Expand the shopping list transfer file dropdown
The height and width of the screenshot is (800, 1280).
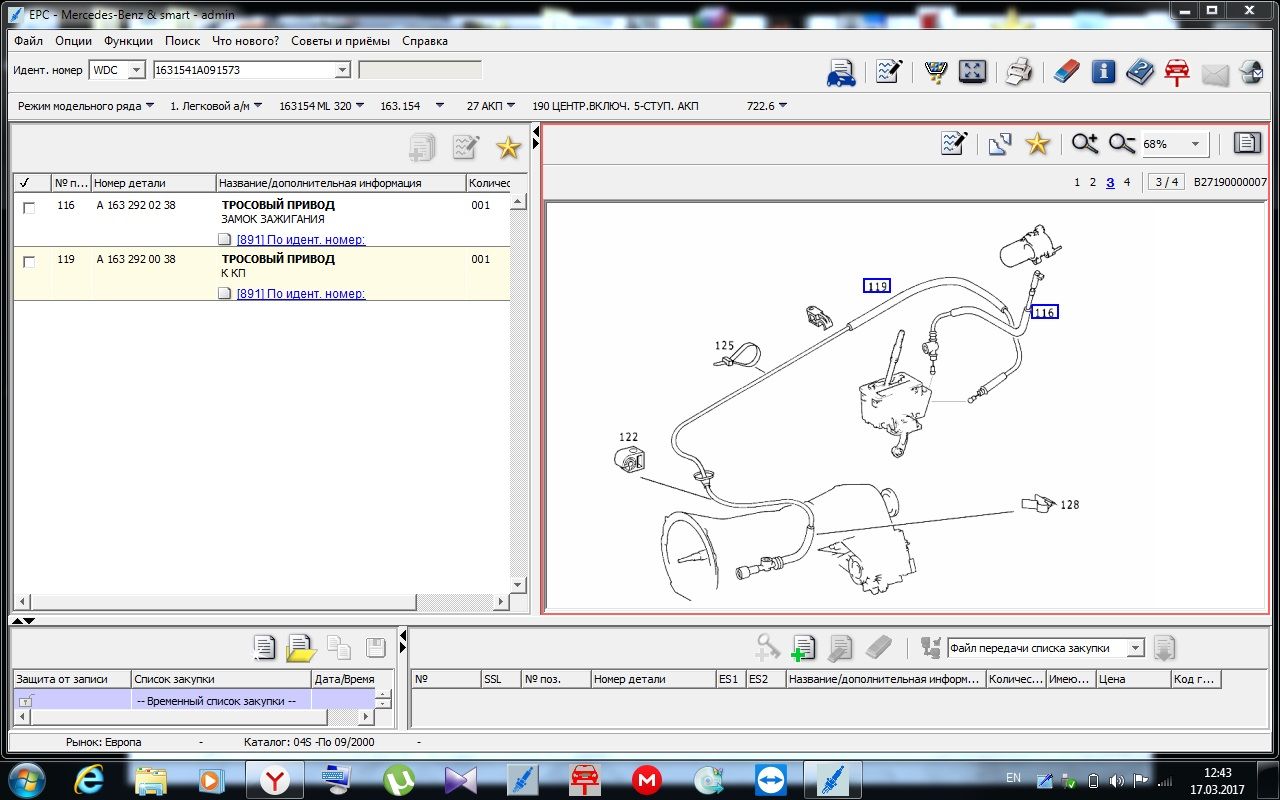(1135, 648)
